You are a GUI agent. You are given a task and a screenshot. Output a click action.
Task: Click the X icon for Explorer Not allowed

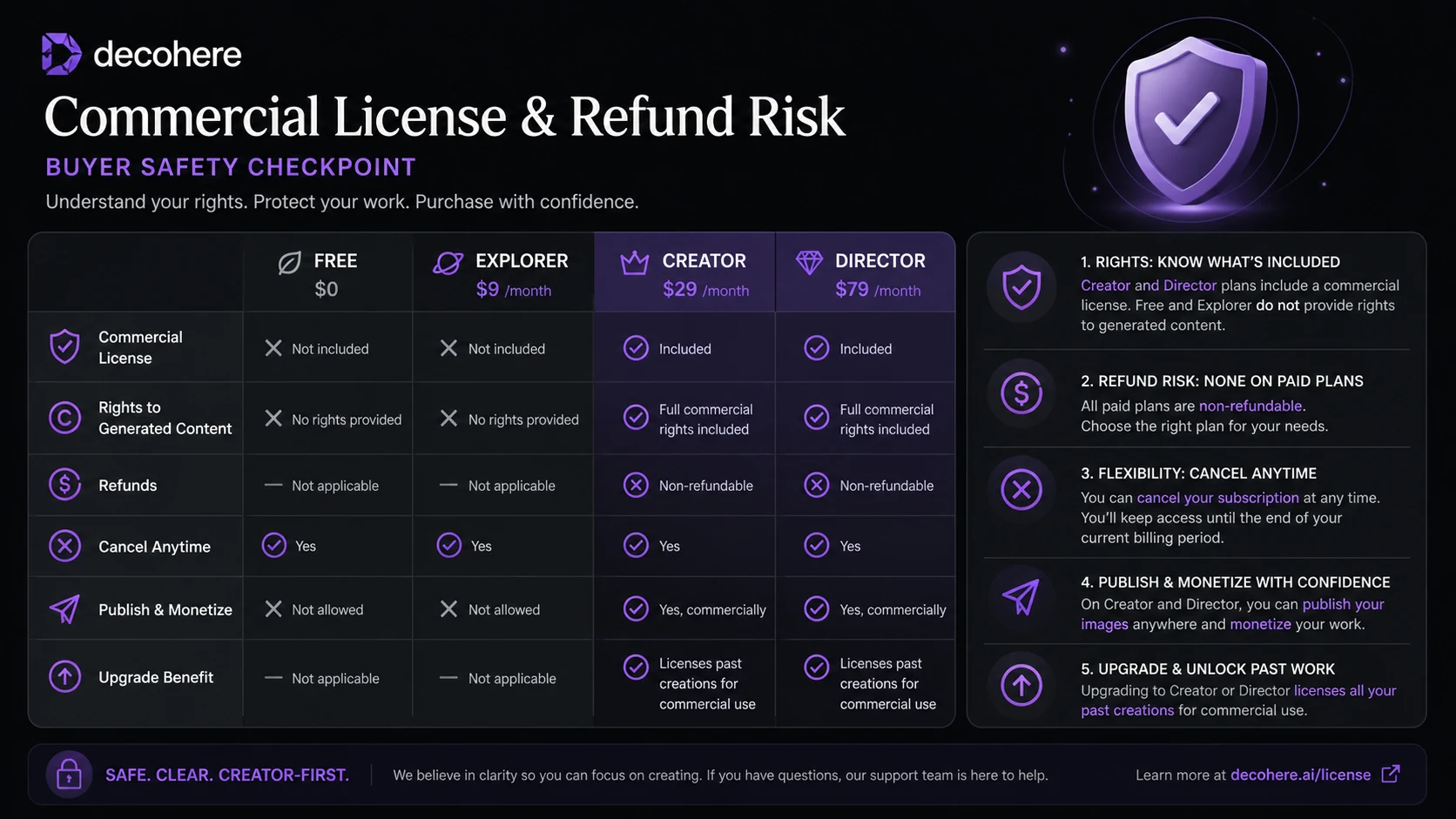448,609
